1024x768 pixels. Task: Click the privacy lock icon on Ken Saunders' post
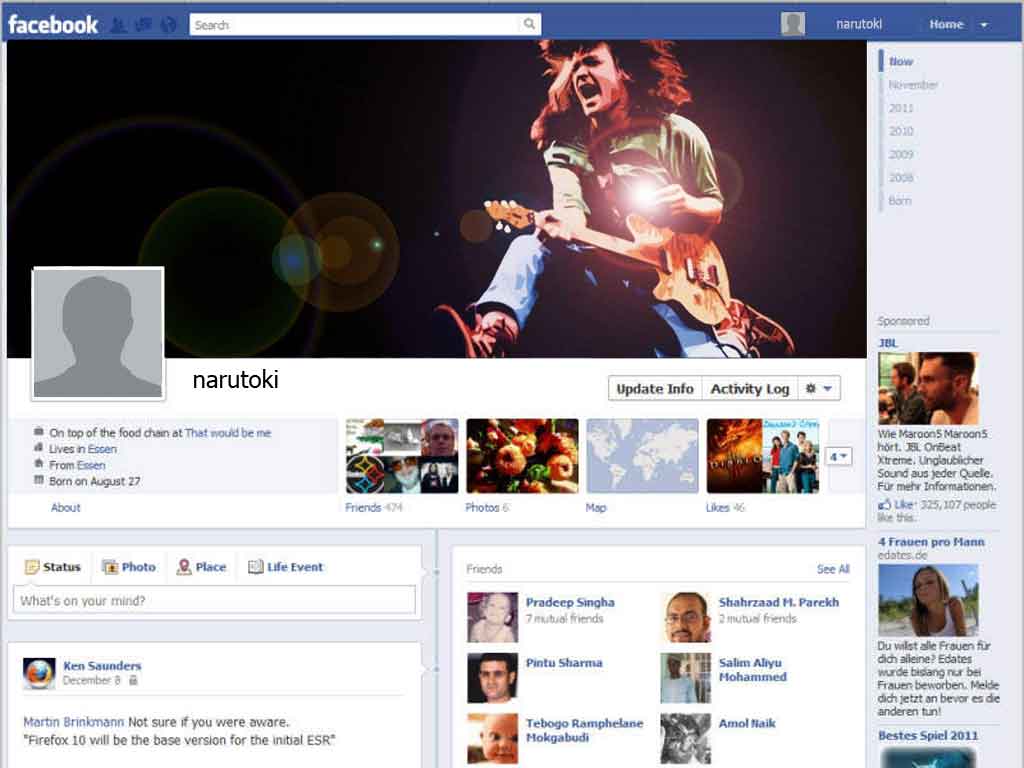click(x=133, y=681)
